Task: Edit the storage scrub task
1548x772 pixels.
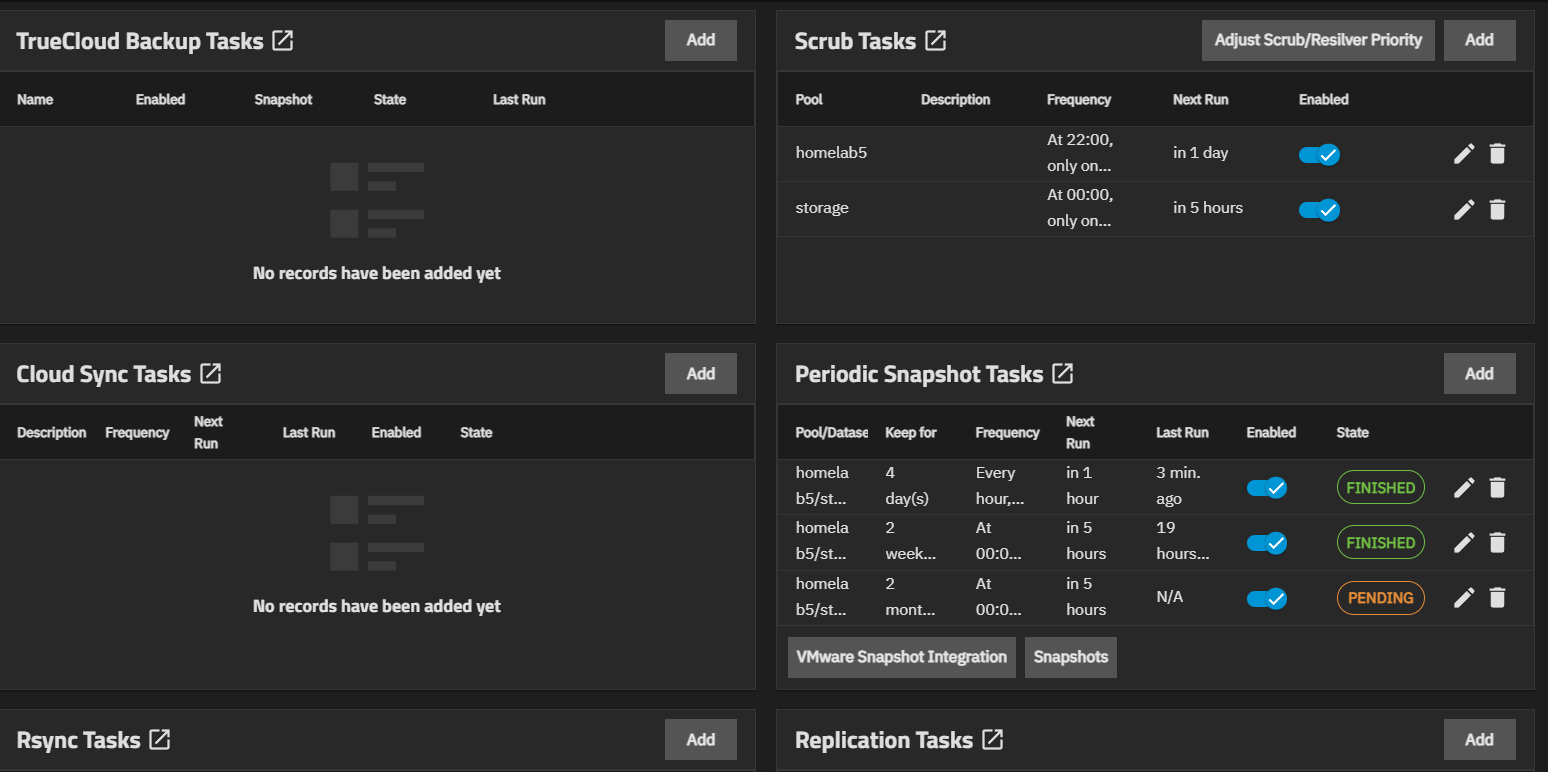Action: pos(1464,209)
